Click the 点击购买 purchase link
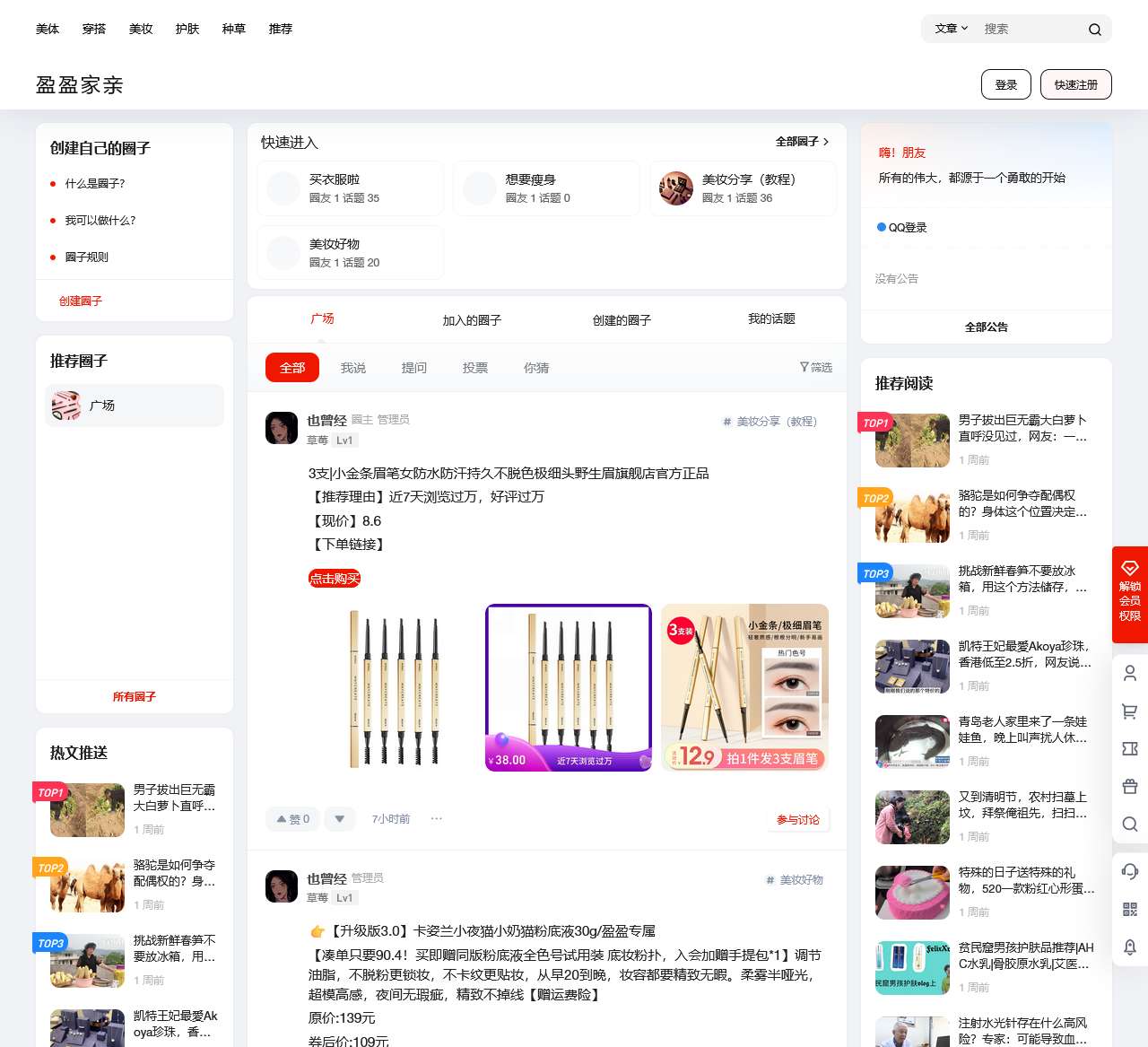This screenshot has height=1047, width=1148. pyautogui.click(x=333, y=579)
